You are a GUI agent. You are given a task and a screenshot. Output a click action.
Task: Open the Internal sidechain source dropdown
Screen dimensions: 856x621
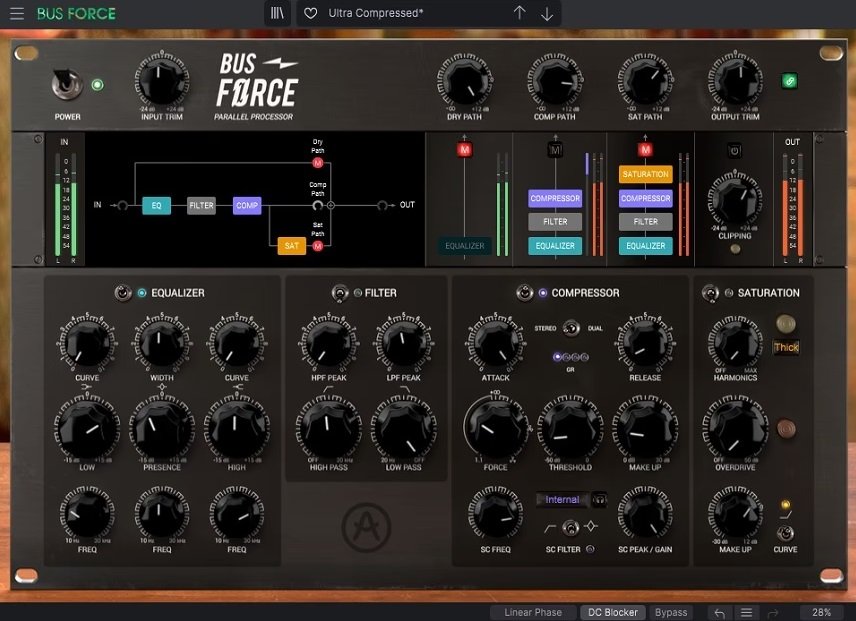pos(562,499)
